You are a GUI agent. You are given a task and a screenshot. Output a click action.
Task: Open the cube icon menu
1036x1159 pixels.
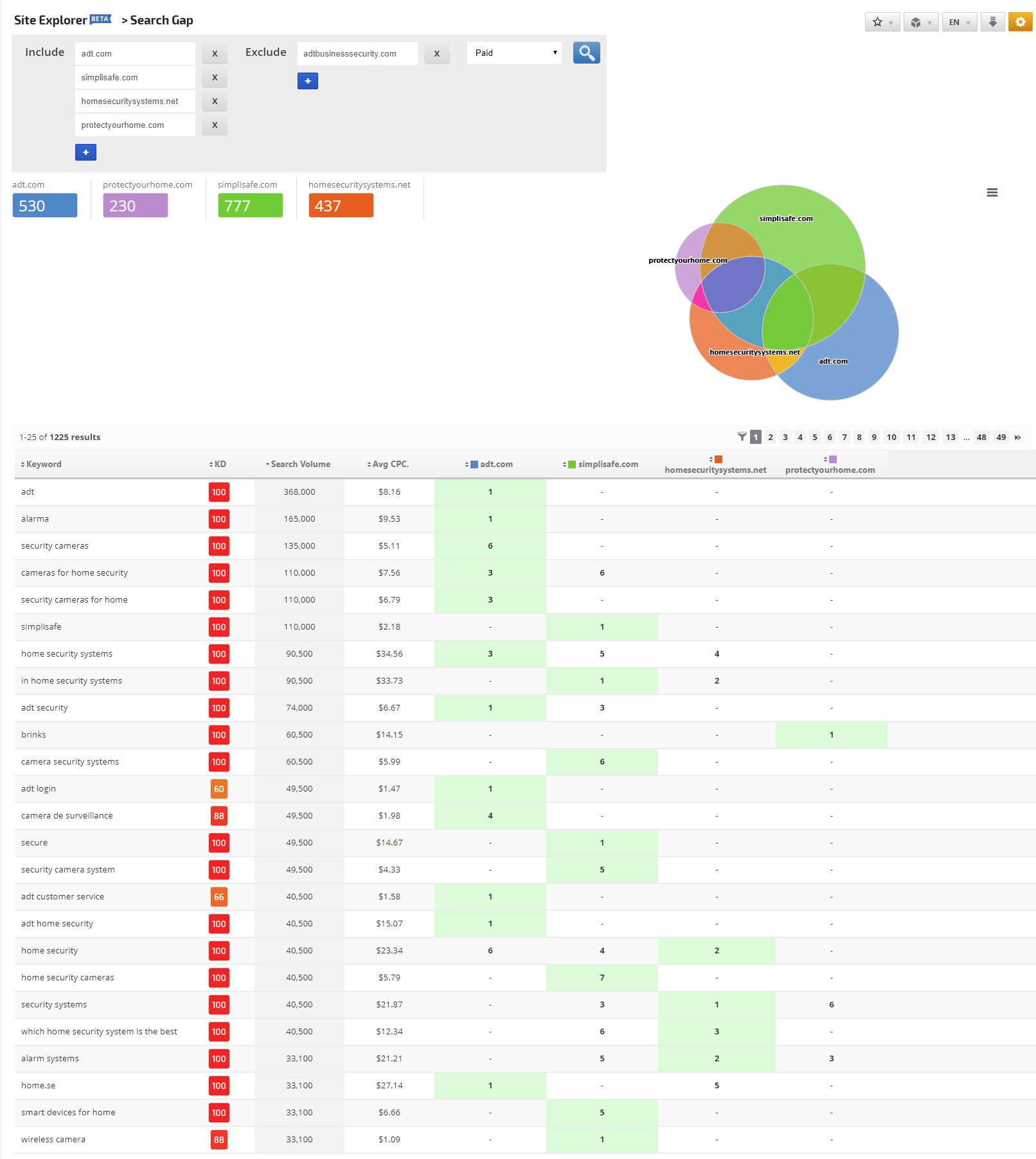(x=921, y=22)
